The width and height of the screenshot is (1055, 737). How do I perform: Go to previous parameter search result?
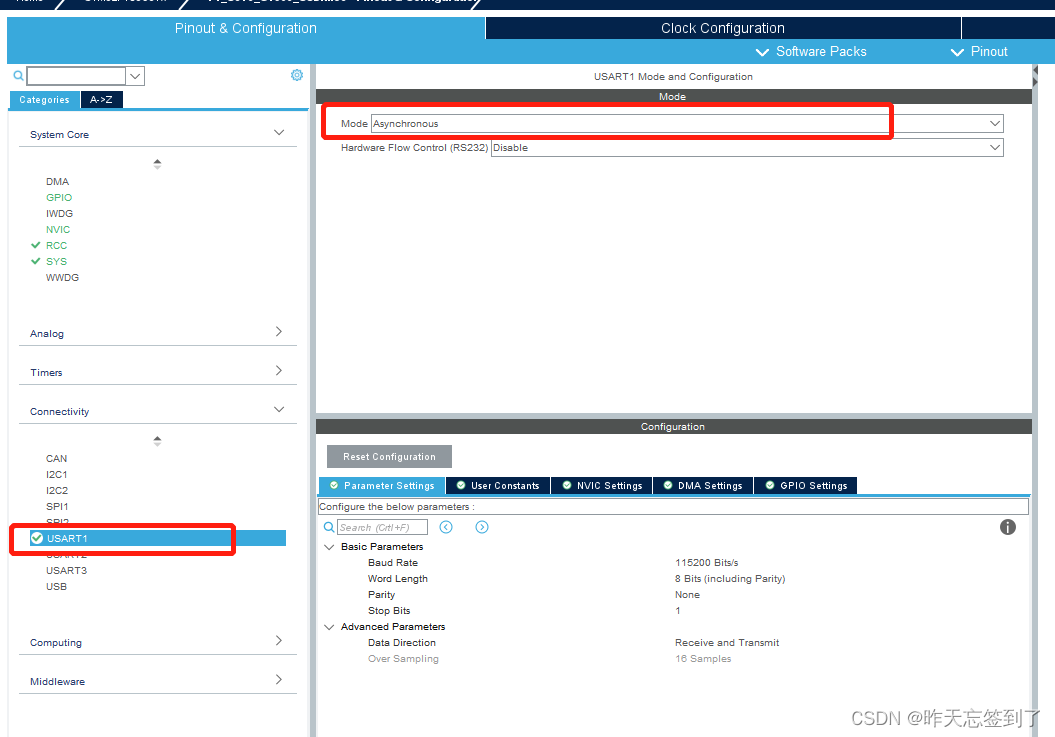point(446,527)
